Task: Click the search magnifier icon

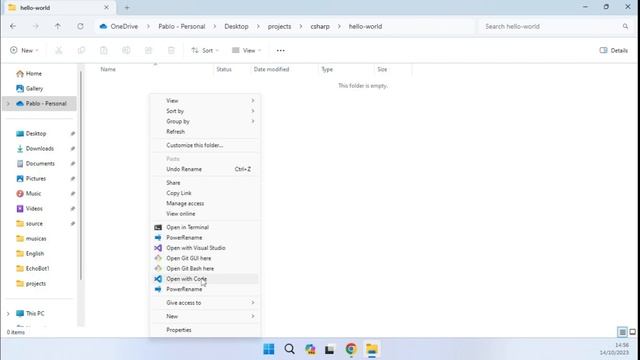Action: (x=625, y=26)
